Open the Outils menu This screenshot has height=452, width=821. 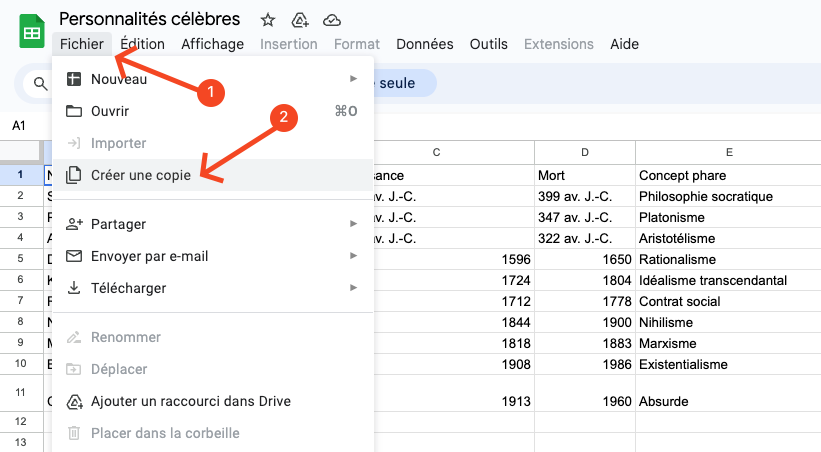[x=489, y=44]
